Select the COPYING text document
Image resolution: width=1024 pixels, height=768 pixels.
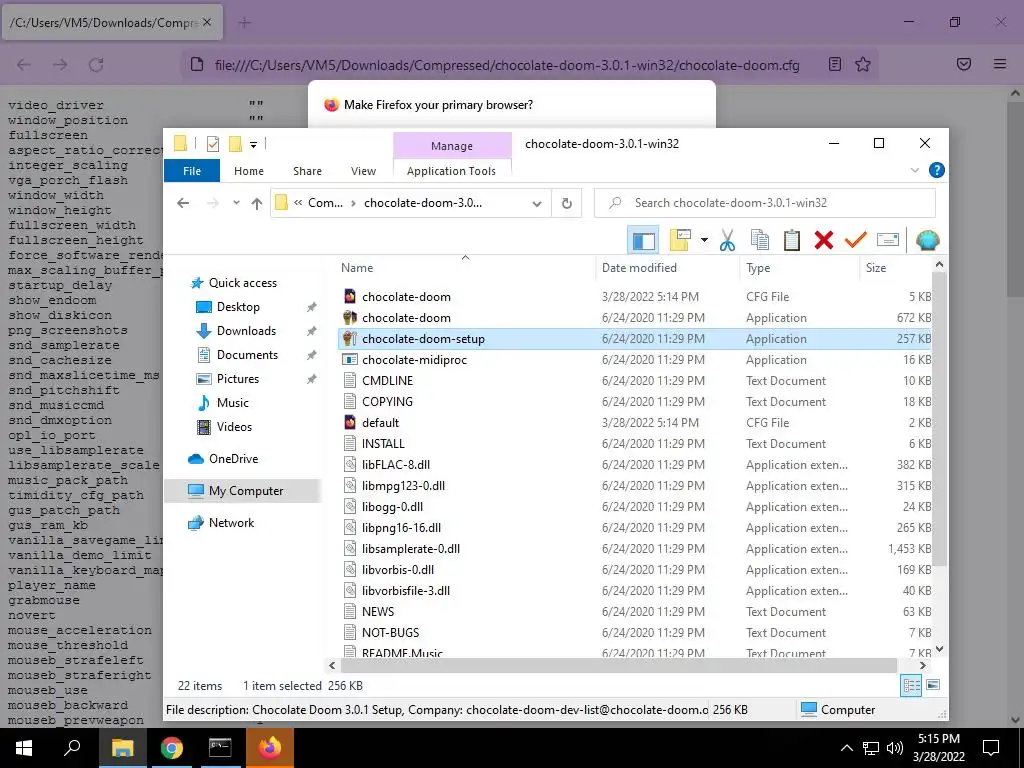point(637,402)
